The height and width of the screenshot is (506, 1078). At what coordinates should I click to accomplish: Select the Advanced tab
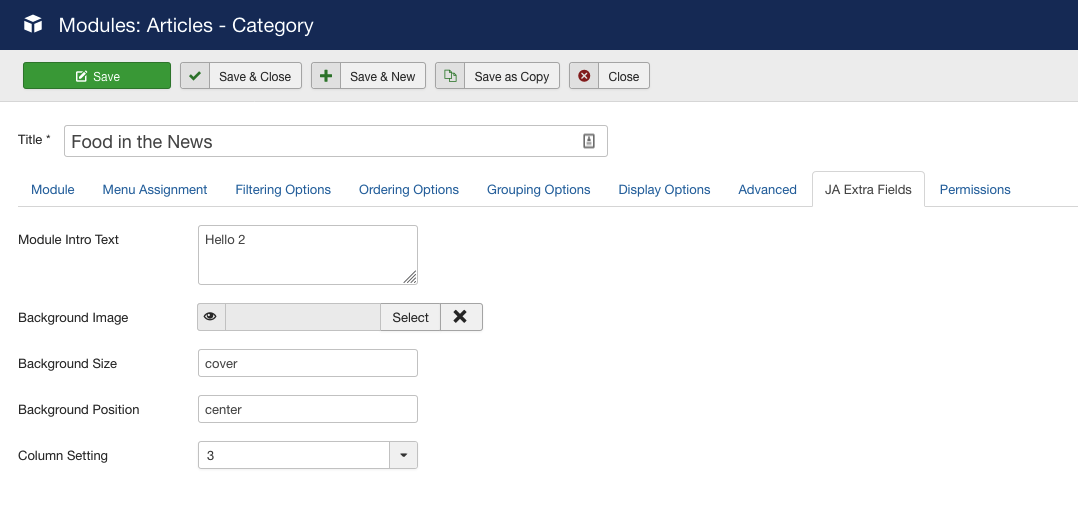767,189
